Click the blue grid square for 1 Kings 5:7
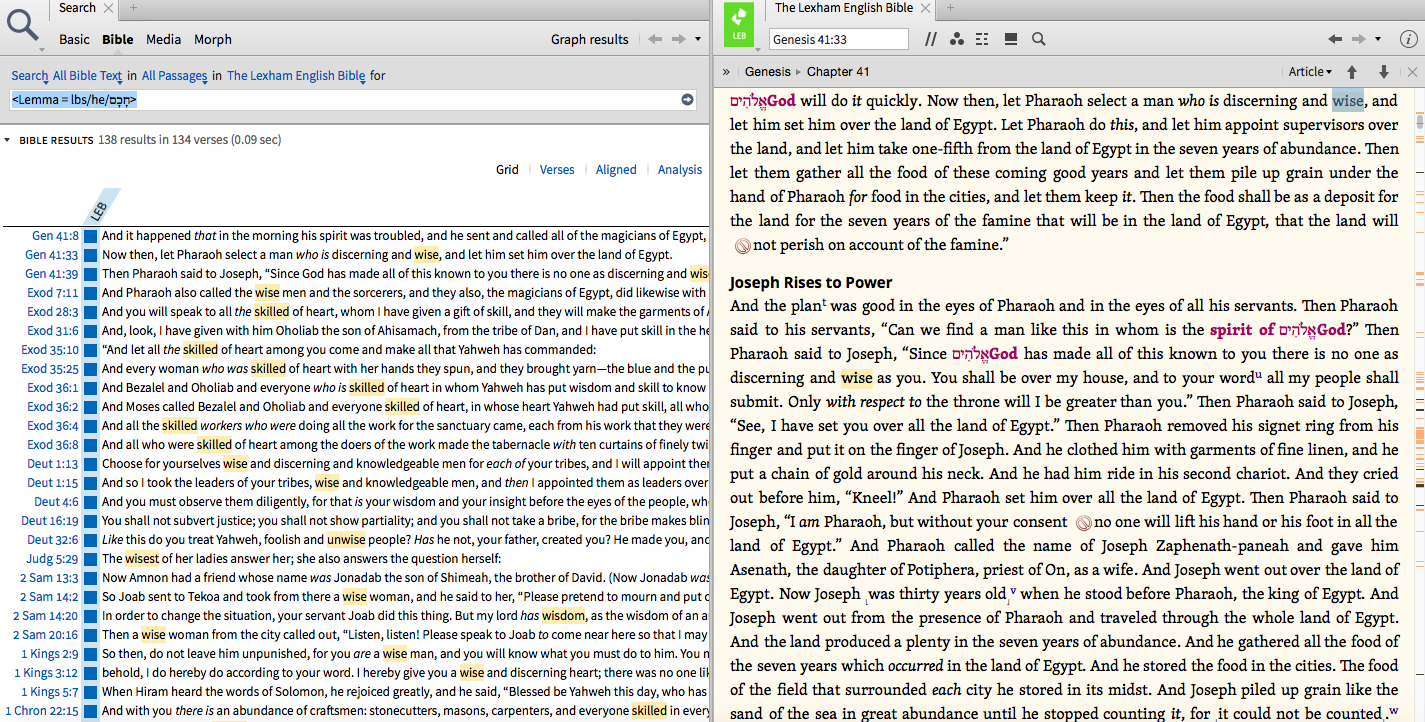1425x722 pixels. [x=90, y=692]
